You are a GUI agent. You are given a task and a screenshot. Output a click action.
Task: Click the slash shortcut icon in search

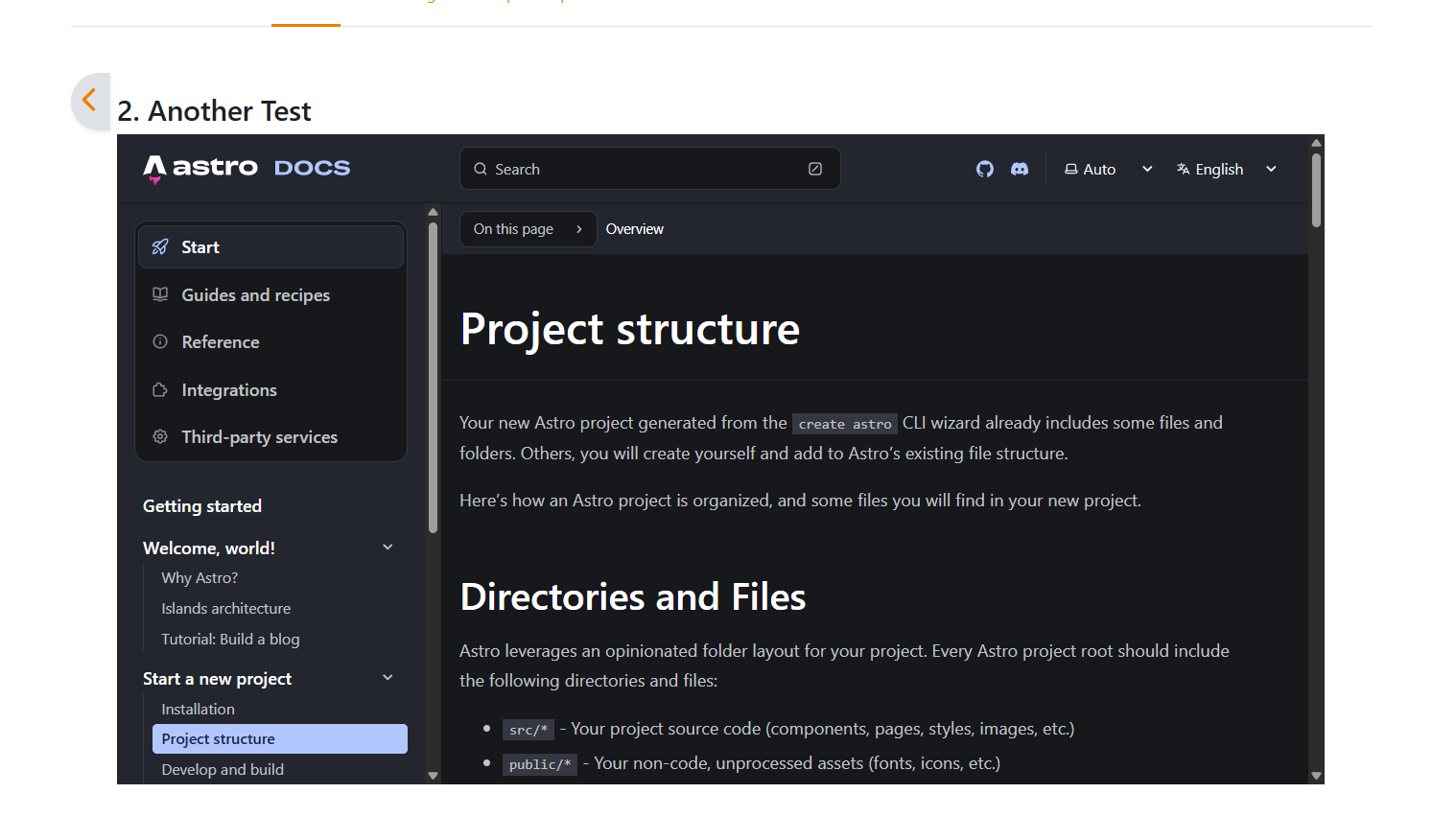[x=815, y=169]
